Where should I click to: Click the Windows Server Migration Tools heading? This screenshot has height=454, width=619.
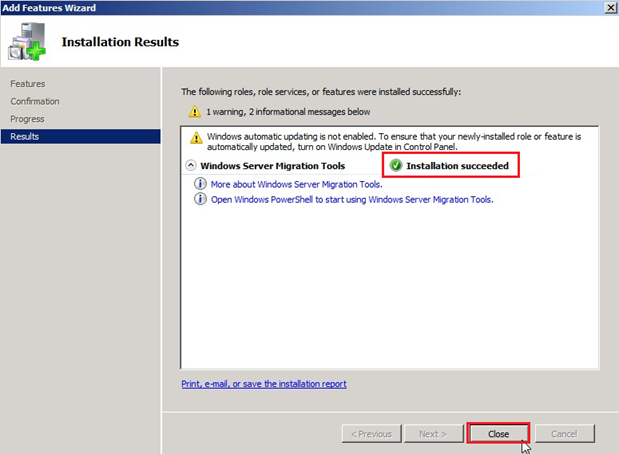point(272,166)
